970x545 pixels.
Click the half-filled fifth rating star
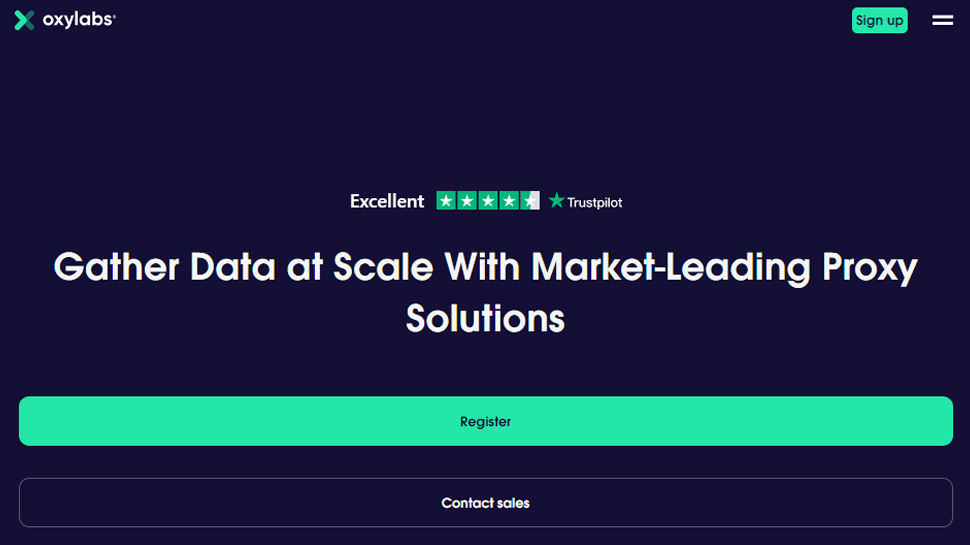tap(530, 200)
